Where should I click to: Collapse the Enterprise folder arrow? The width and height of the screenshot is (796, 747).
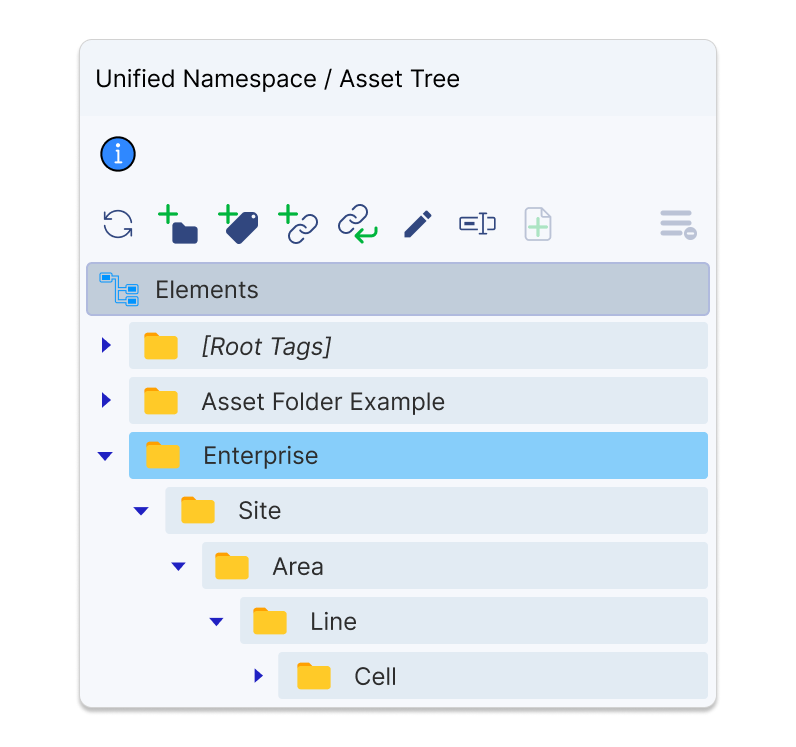[x=105, y=456]
